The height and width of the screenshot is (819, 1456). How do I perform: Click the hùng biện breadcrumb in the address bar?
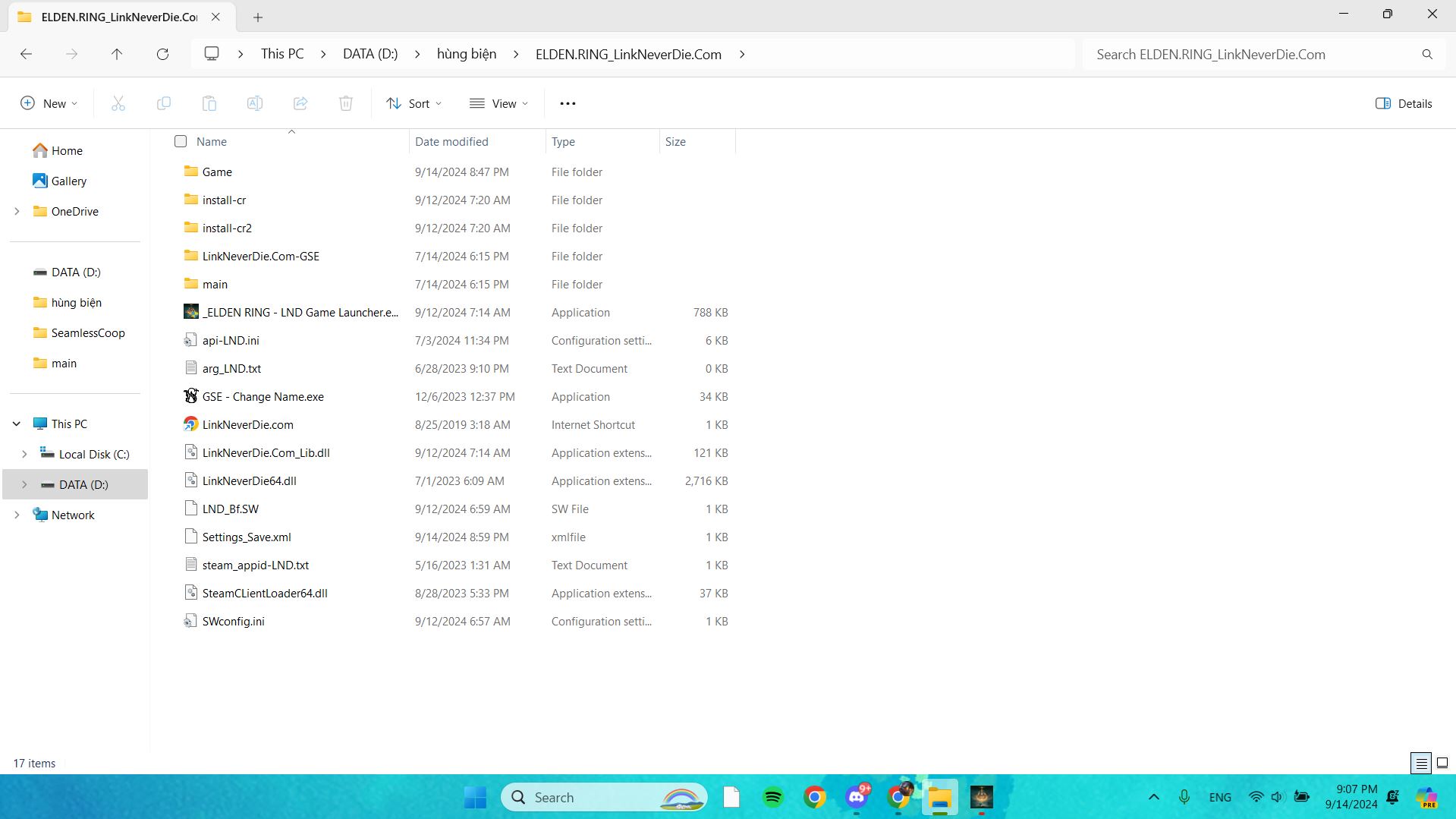pos(467,54)
